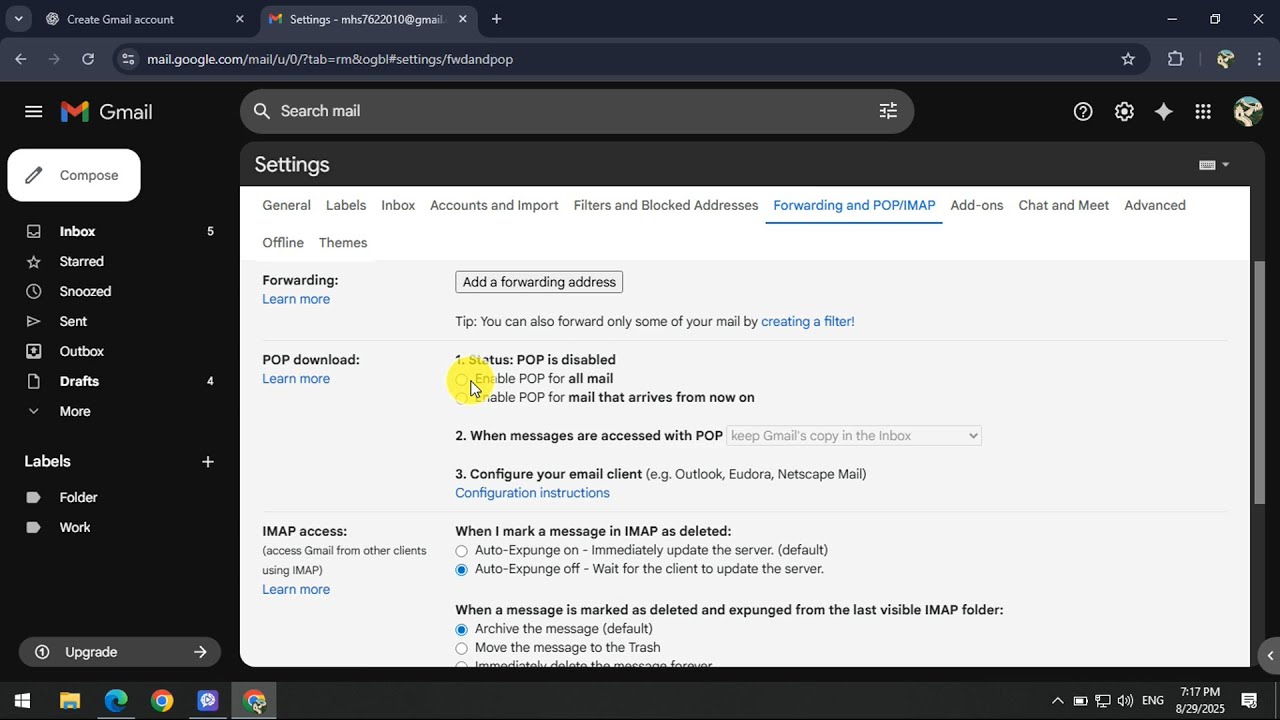
Task: Open the keep Gmail's copy in Inbox dropdown
Action: click(854, 436)
